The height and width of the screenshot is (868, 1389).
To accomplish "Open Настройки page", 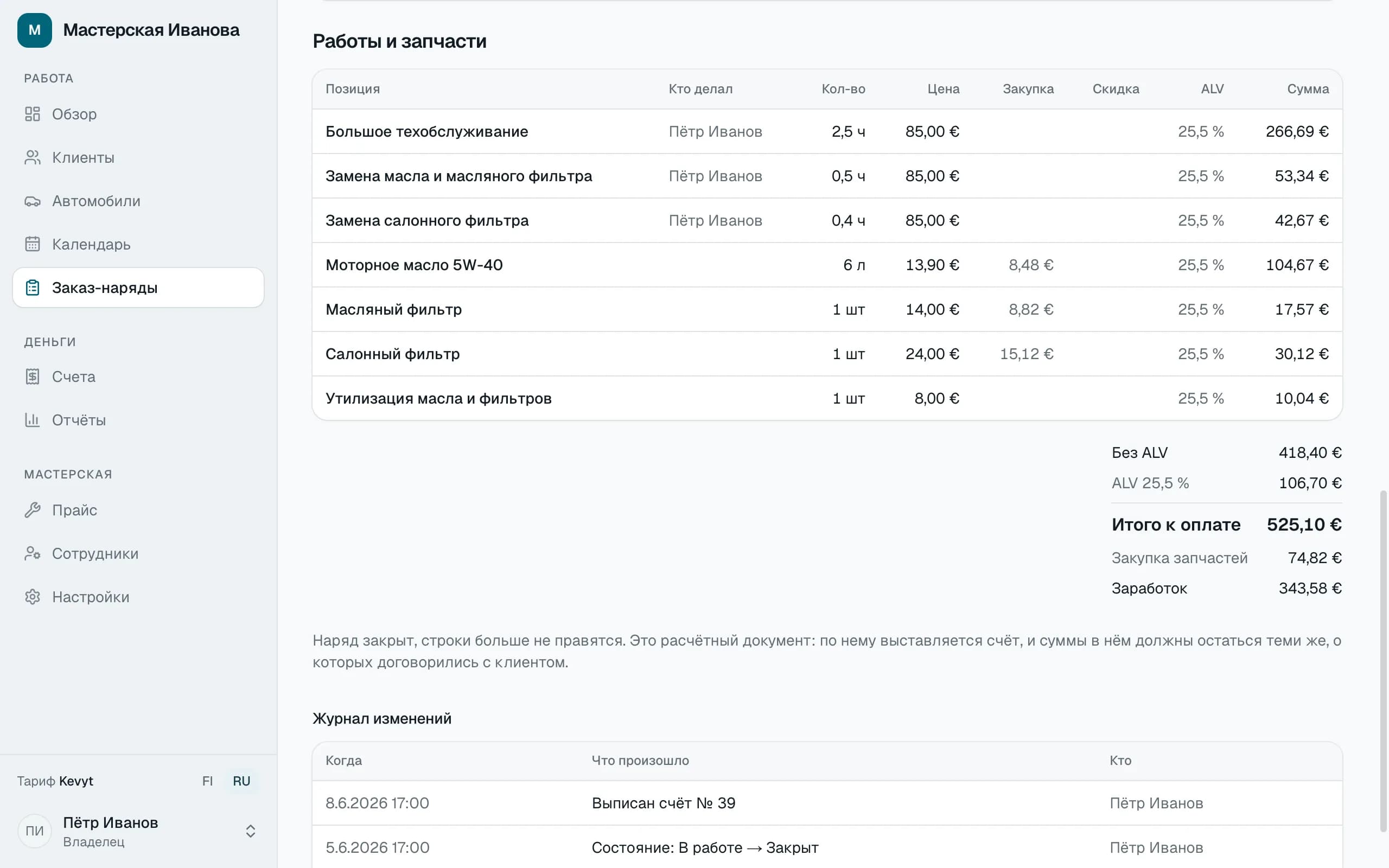I will pos(138,597).
